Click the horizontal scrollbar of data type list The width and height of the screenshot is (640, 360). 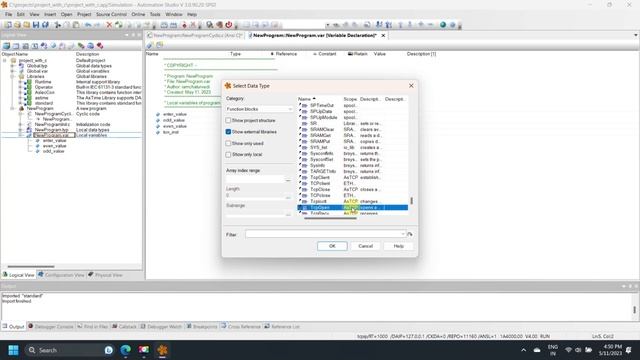(x=330, y=218)
